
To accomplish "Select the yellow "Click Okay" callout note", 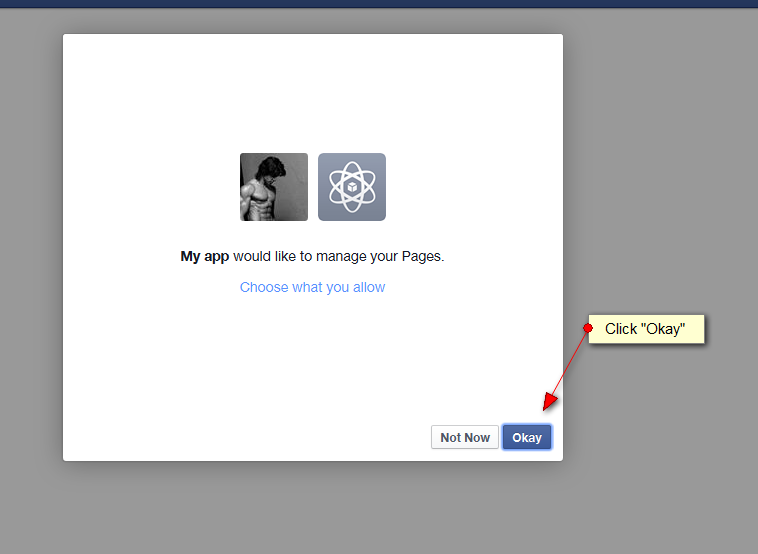I will click(x=646, y=329).
